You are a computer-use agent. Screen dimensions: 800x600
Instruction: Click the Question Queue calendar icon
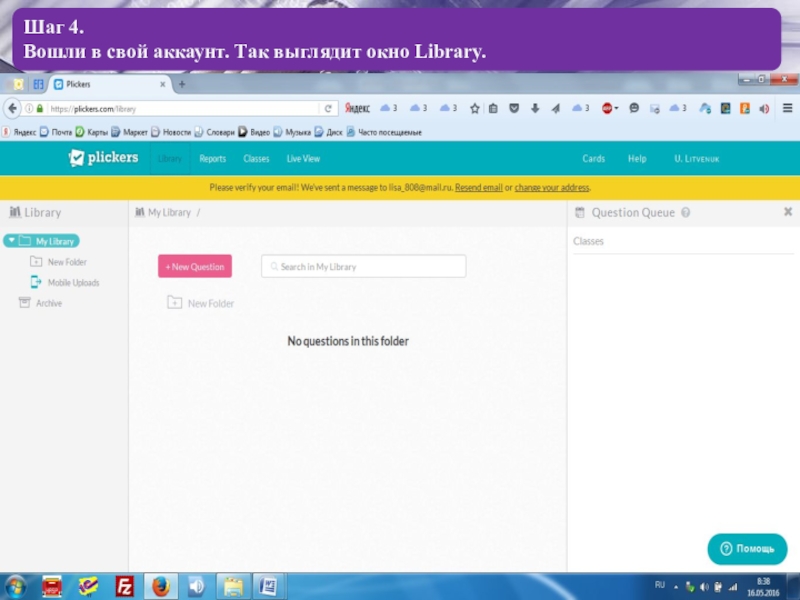pos(580,212)
